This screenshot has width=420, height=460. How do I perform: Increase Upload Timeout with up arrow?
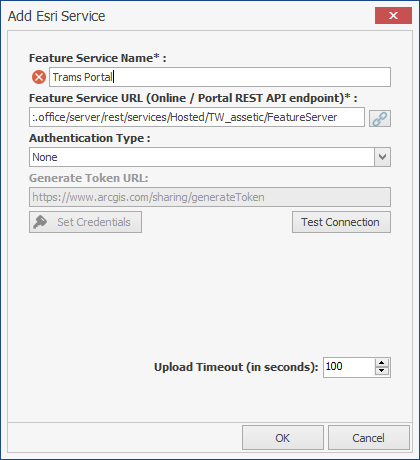pyautogui.click(x=382, y=363)
